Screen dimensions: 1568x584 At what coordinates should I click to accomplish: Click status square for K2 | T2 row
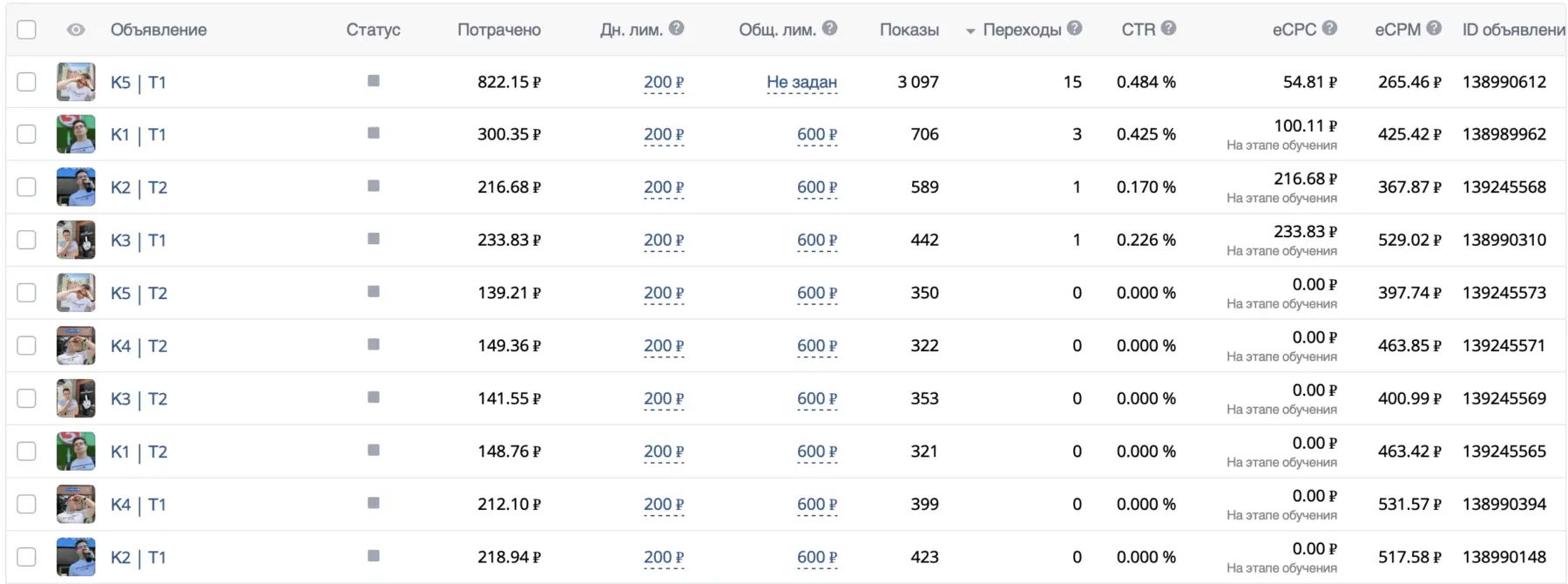click(x=374, y=187)
